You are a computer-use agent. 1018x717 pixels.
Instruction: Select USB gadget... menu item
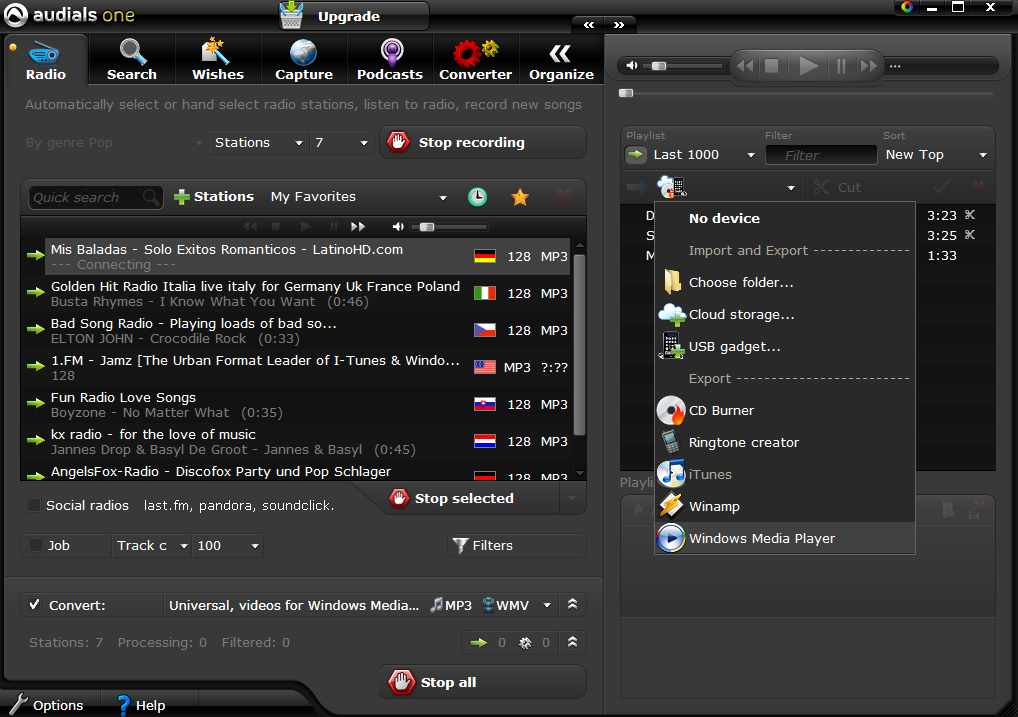point(785,346)
